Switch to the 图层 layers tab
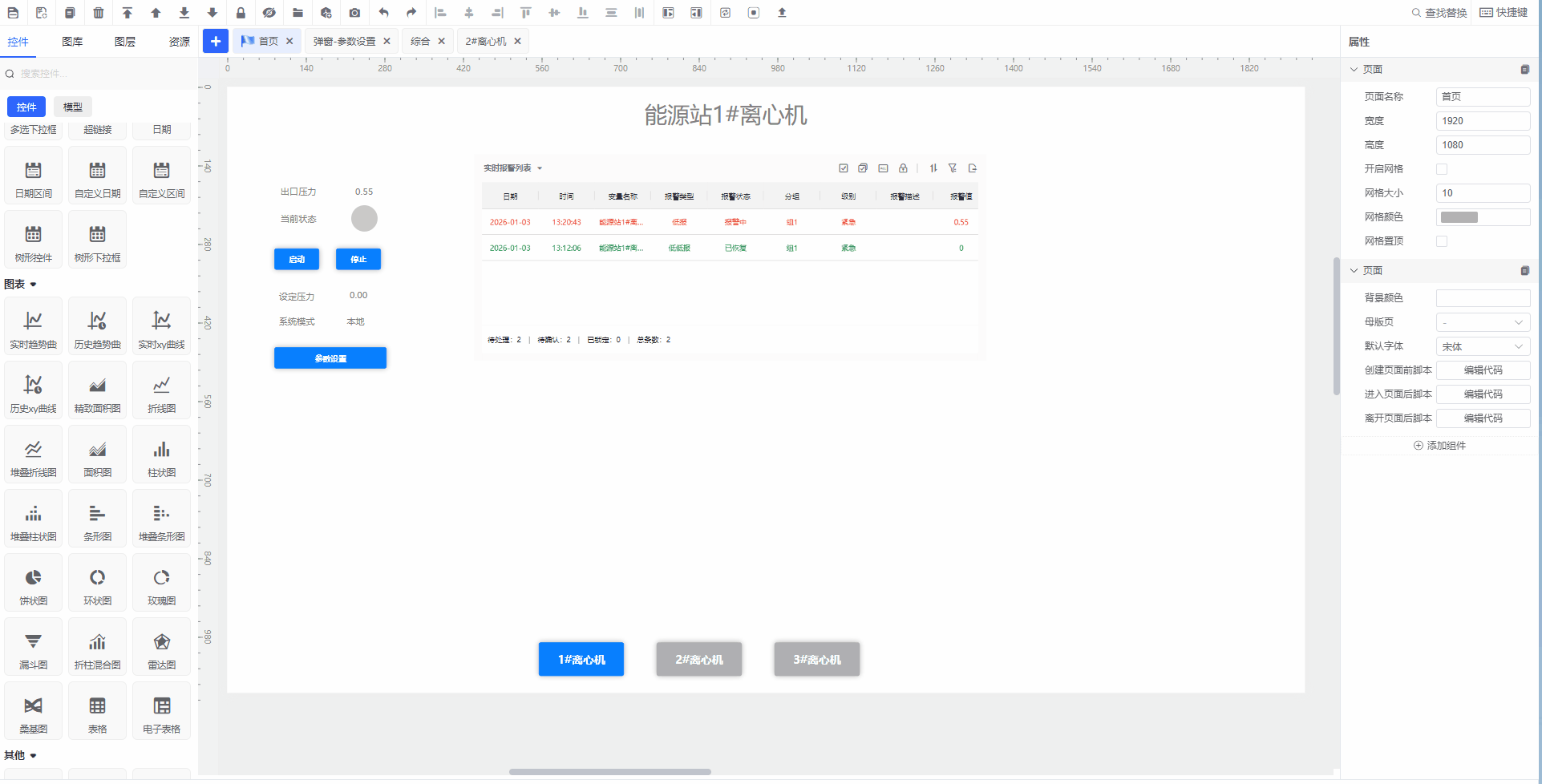Screen dimensions: 1542x784 (125, 42)
